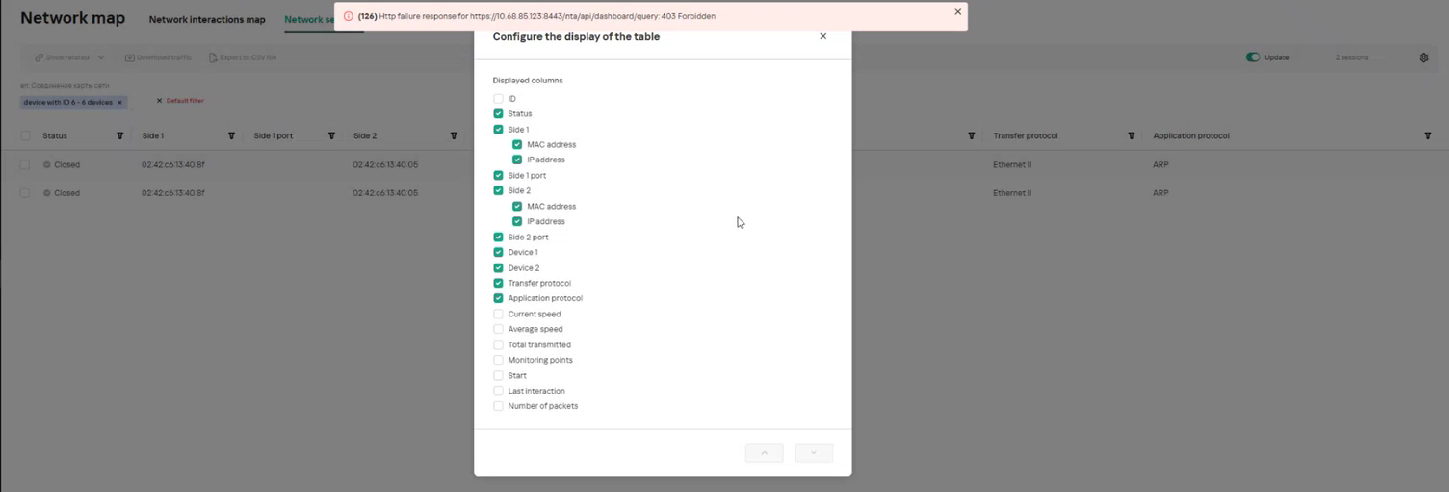The image size is (1449, 492).
Task: Enable the Start column checkbox
Action: (498, 376)
